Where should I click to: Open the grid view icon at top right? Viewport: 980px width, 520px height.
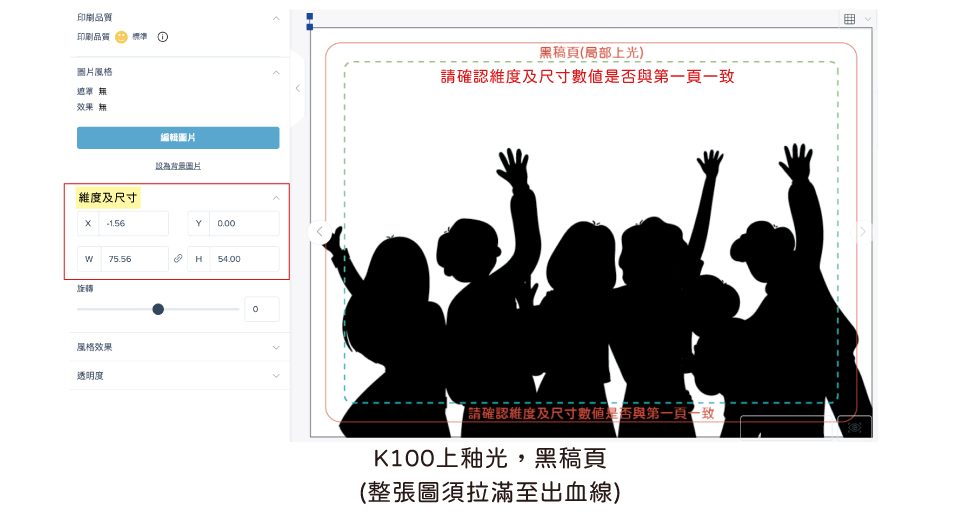pos(849,19)
